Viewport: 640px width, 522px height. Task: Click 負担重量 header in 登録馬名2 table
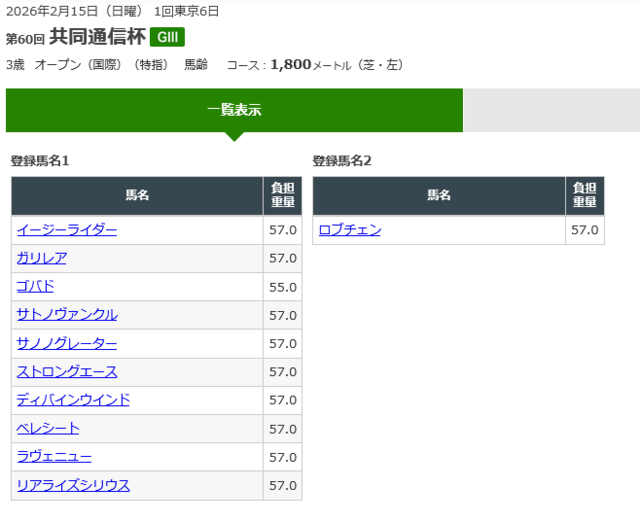point(584,196)
